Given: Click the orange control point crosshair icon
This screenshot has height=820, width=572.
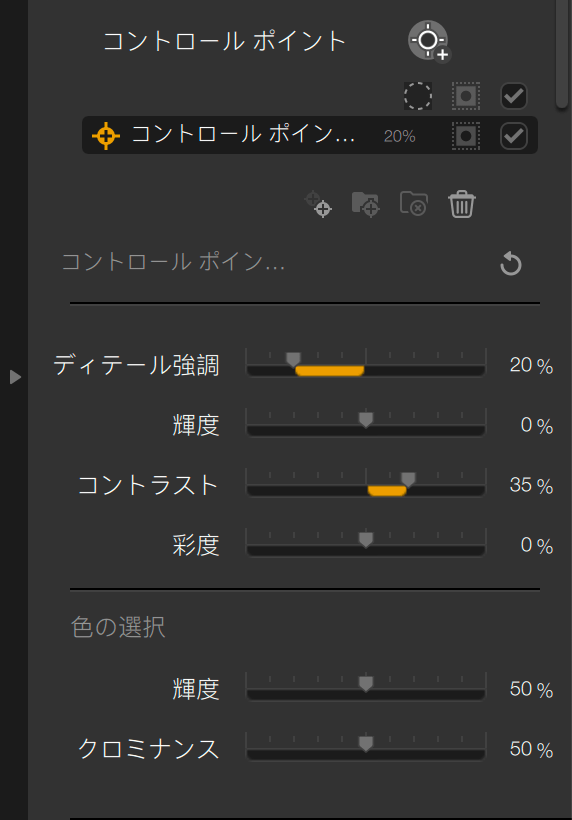Looking at the screenshot, I should (x=106, y=136).
